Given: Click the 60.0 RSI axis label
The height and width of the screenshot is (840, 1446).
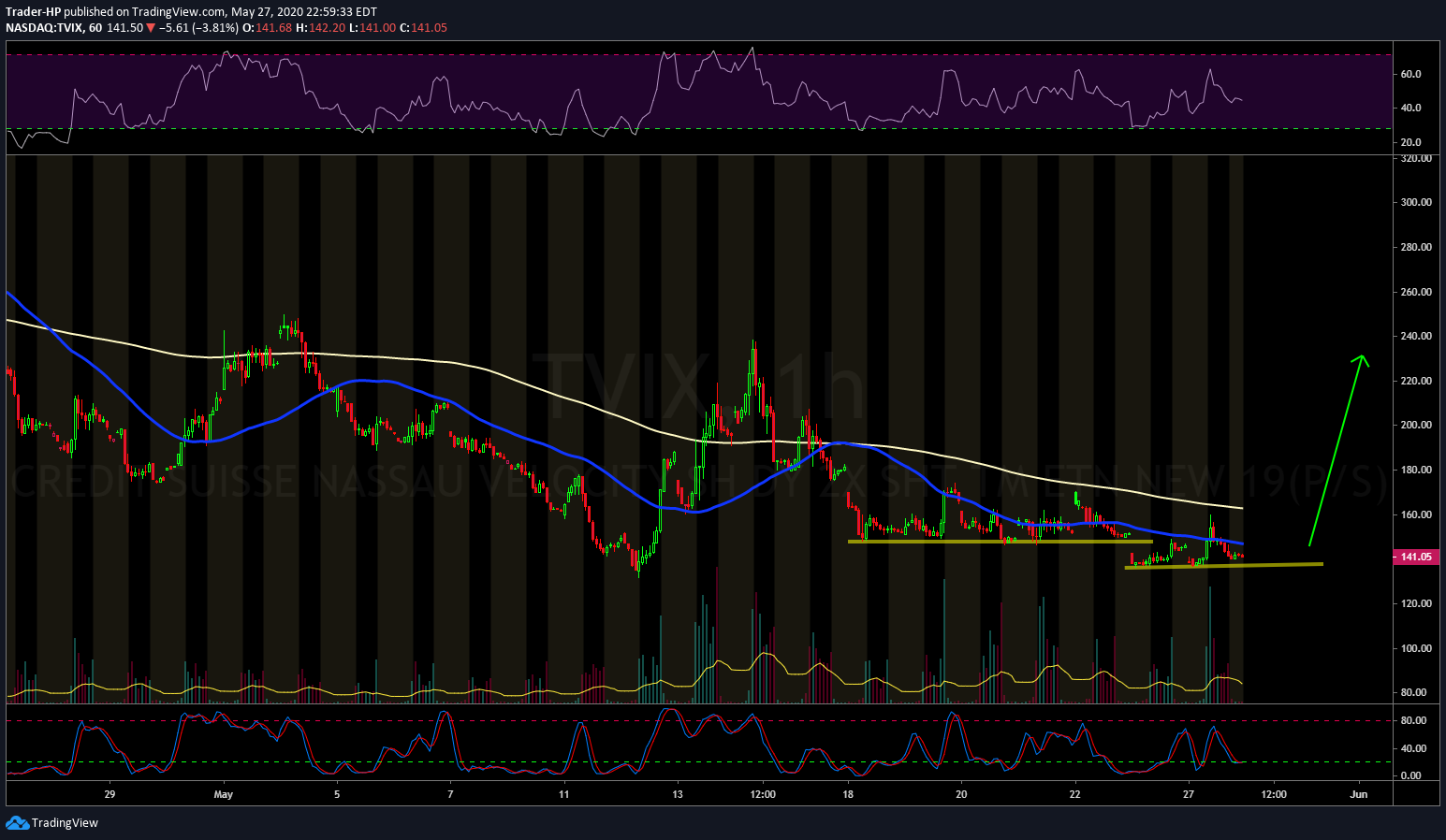Looking at the screenshot, I should (1411, 74).
